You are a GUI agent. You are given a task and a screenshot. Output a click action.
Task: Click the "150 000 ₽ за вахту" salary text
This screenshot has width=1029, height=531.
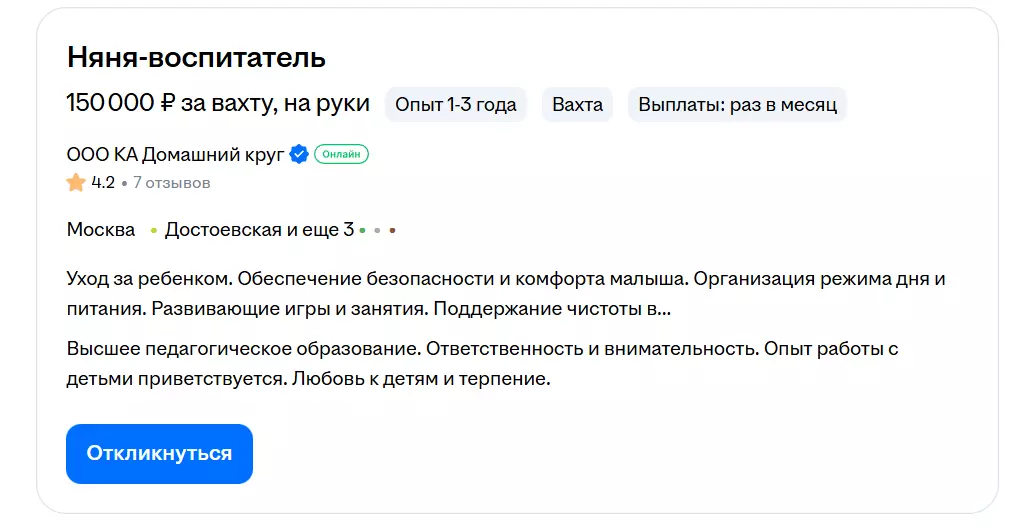218,103
